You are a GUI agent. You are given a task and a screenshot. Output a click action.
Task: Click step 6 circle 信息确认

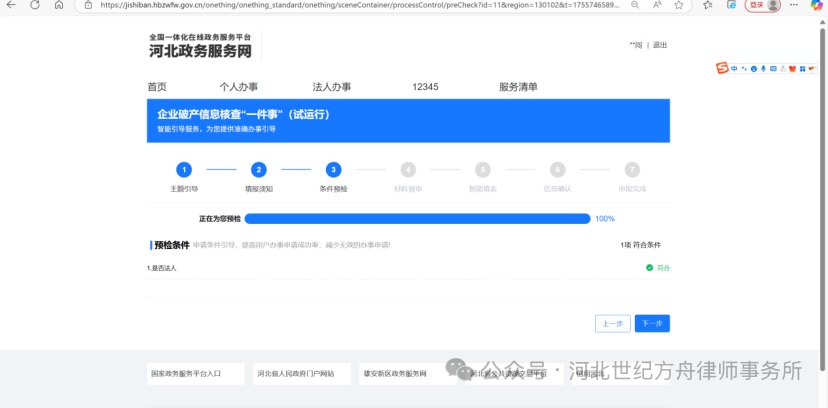pyautogui.click(x=558, y=169)
